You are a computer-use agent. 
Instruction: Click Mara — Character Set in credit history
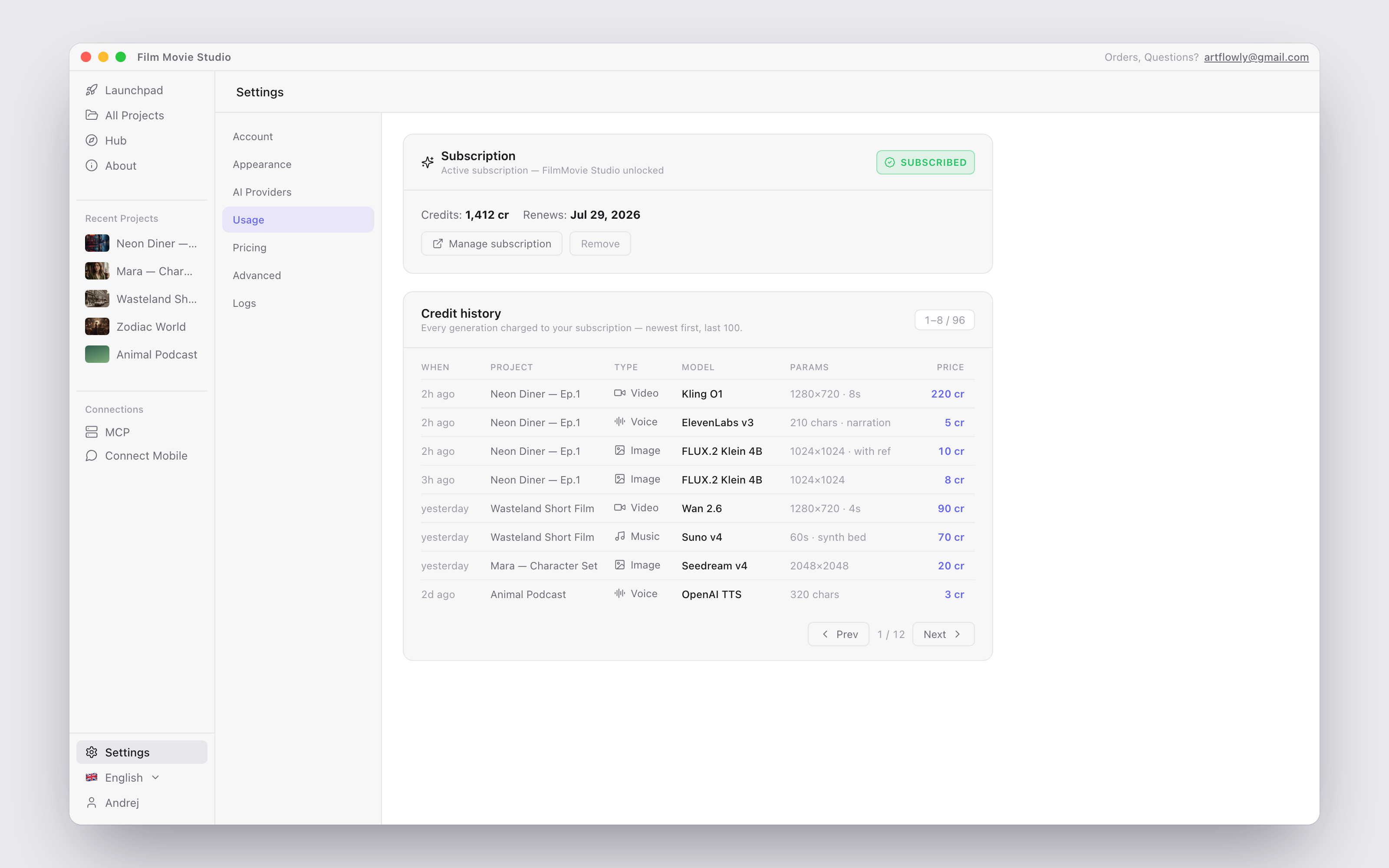tap(543, 566)
